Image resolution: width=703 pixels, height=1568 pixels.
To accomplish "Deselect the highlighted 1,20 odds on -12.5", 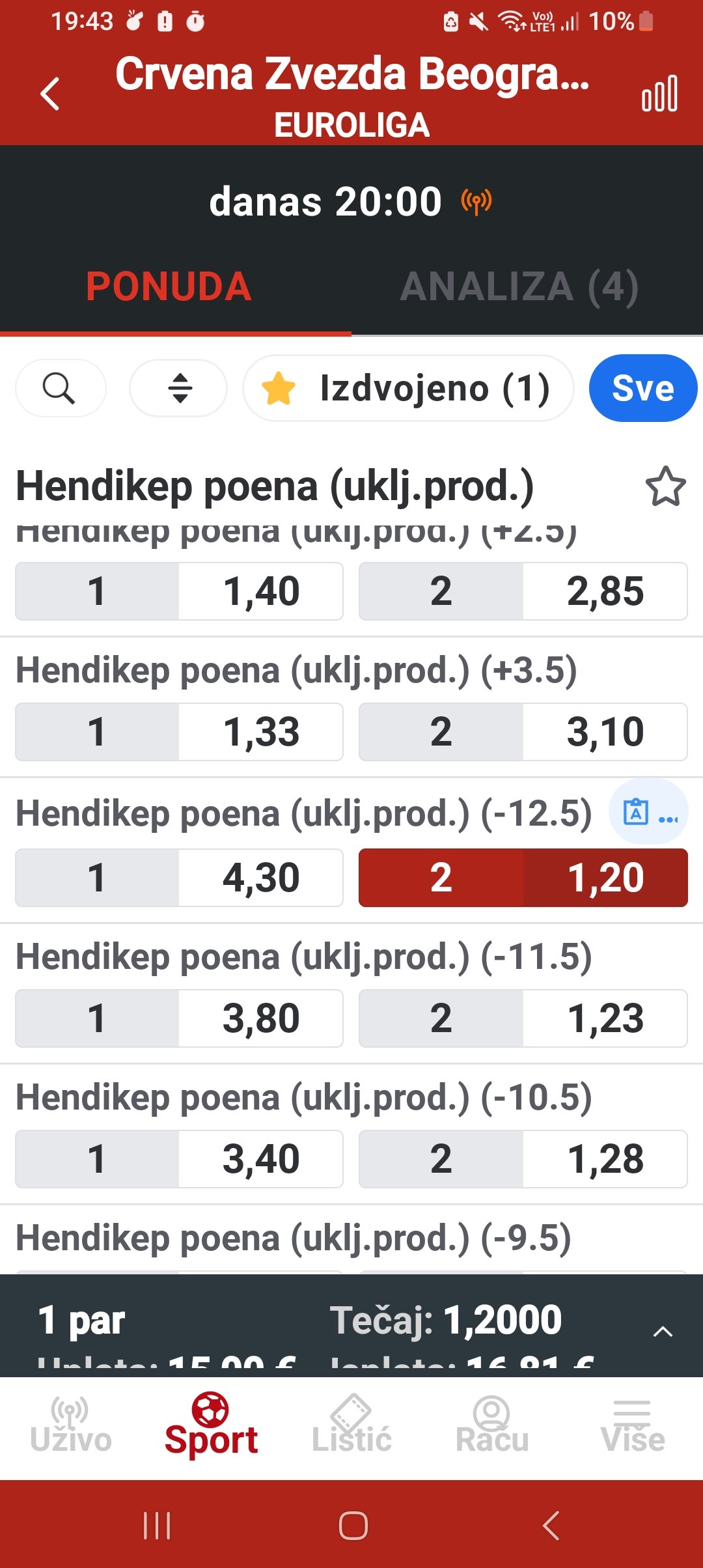I will [x=523, y=878].
